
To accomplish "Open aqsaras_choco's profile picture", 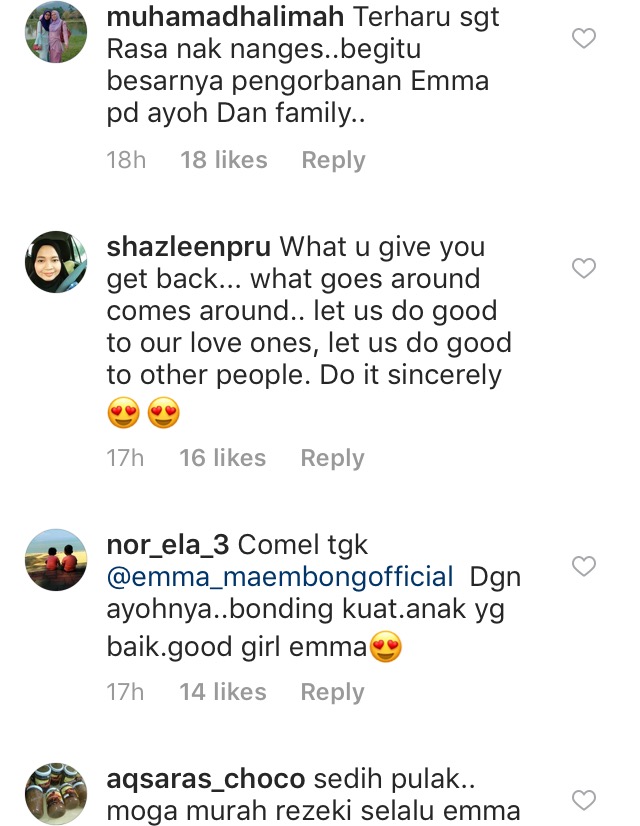I will point(56,792).
